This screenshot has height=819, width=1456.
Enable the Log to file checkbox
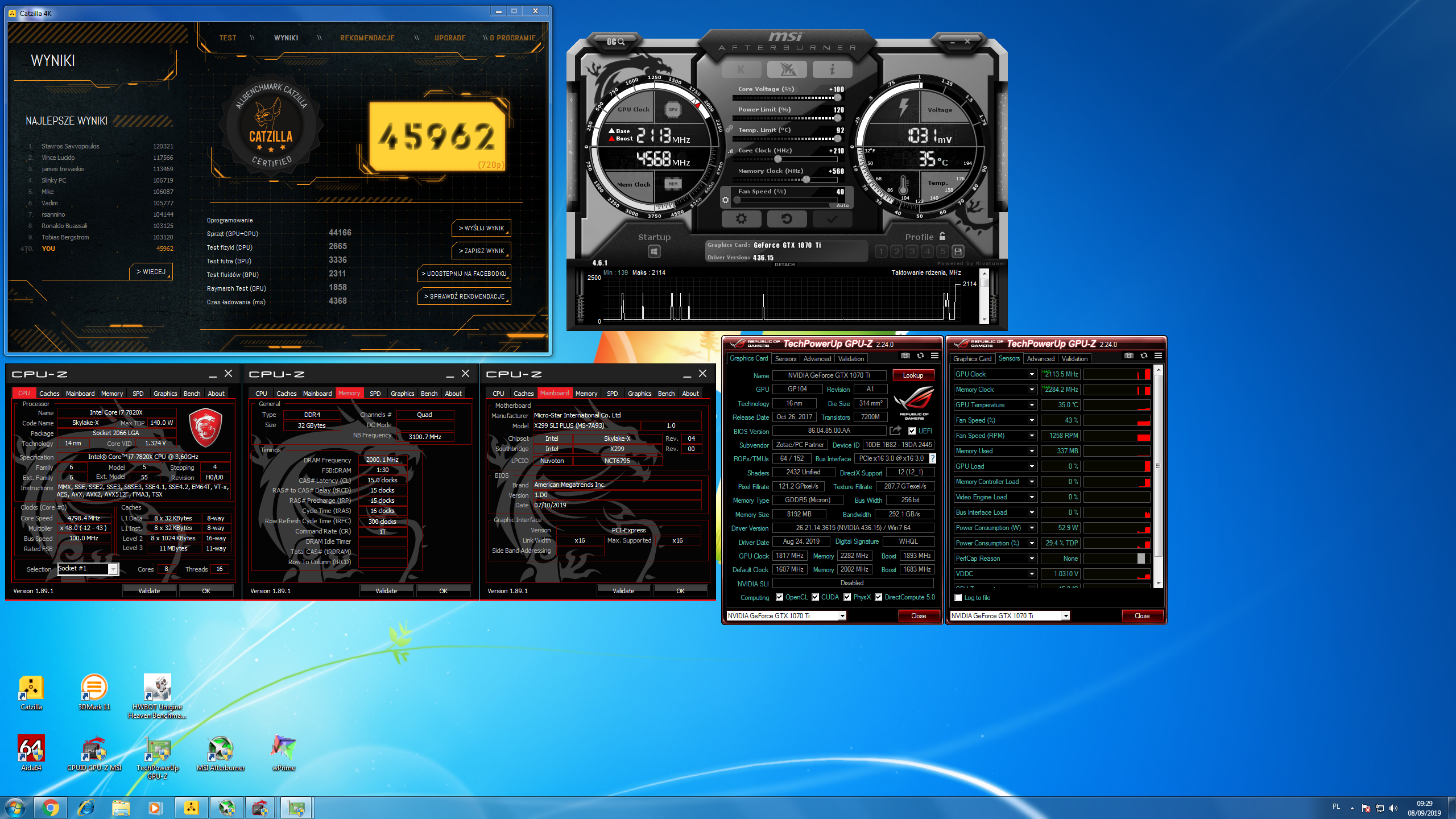pos(958,598)
